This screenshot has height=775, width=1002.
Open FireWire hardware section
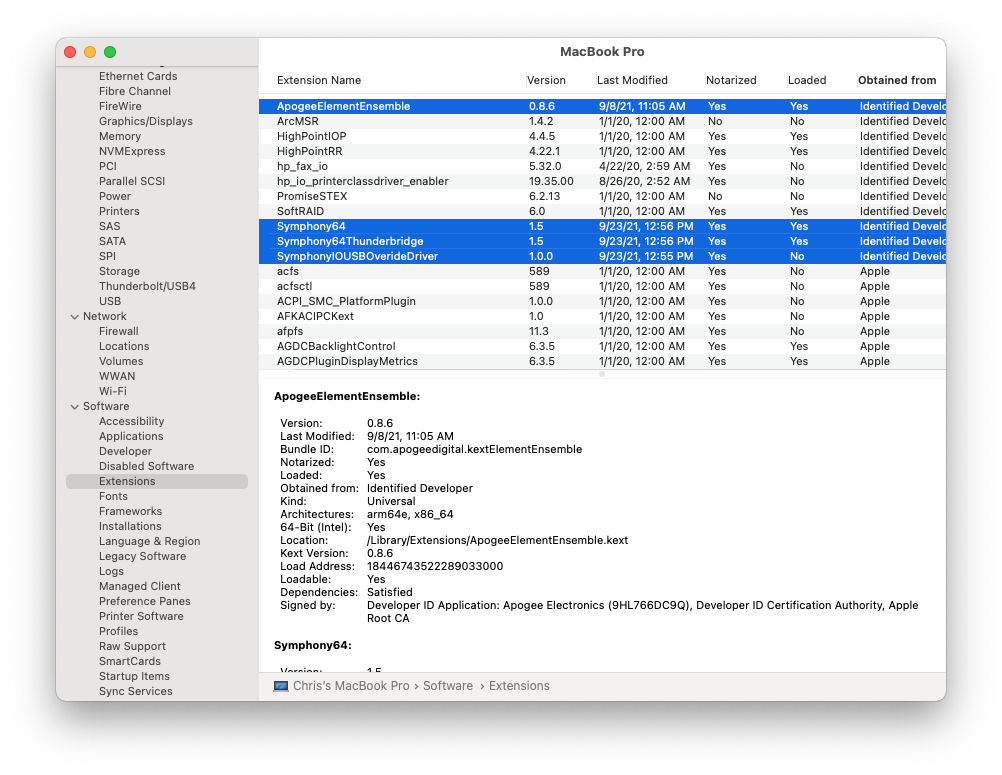(x=120, y=106)
